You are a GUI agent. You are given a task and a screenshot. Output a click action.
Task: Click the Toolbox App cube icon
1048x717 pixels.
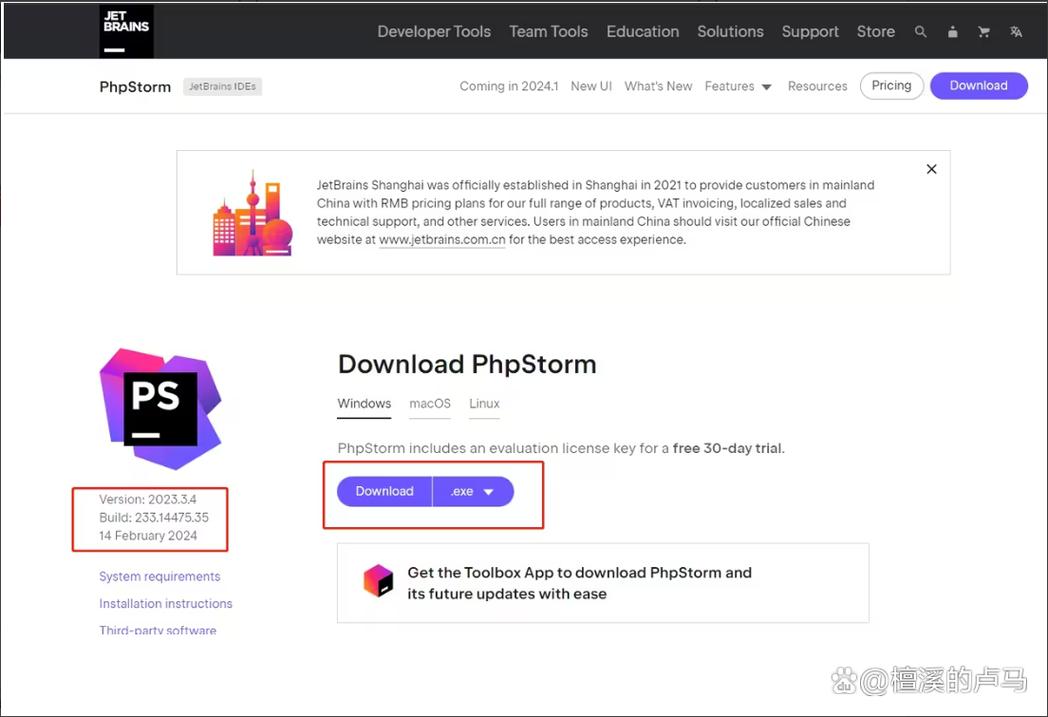(x=378, y=580)
